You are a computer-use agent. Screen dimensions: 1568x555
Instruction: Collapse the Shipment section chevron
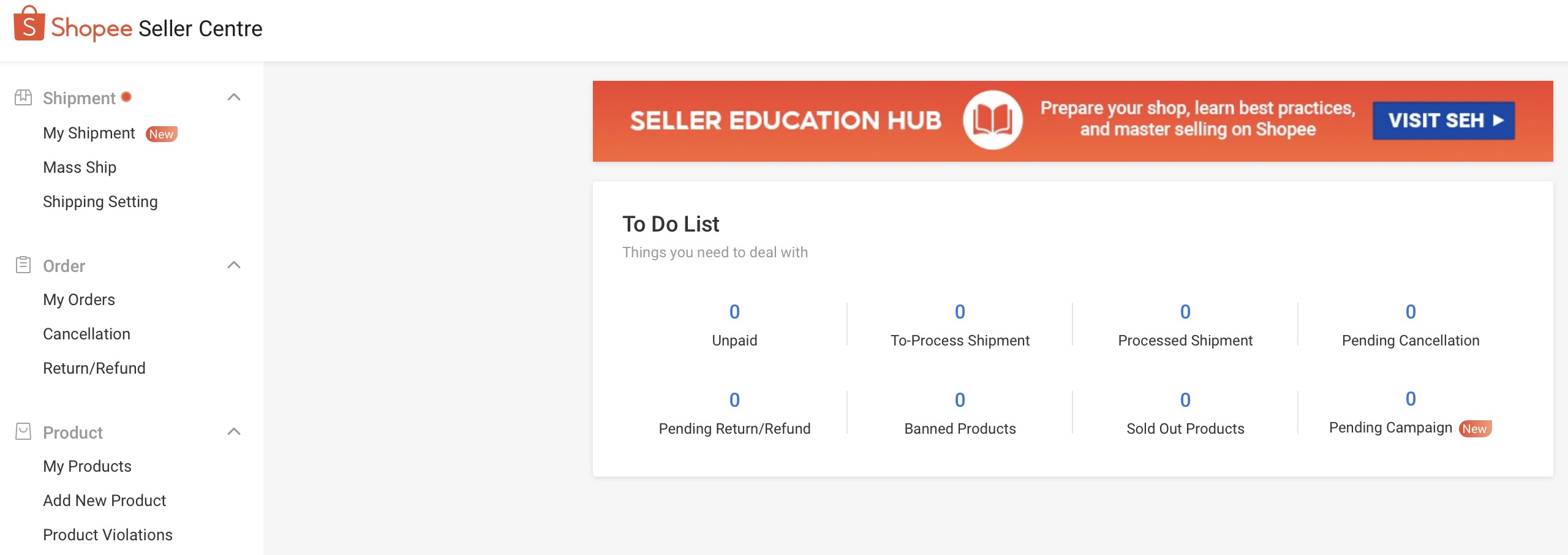coord(234,97)
